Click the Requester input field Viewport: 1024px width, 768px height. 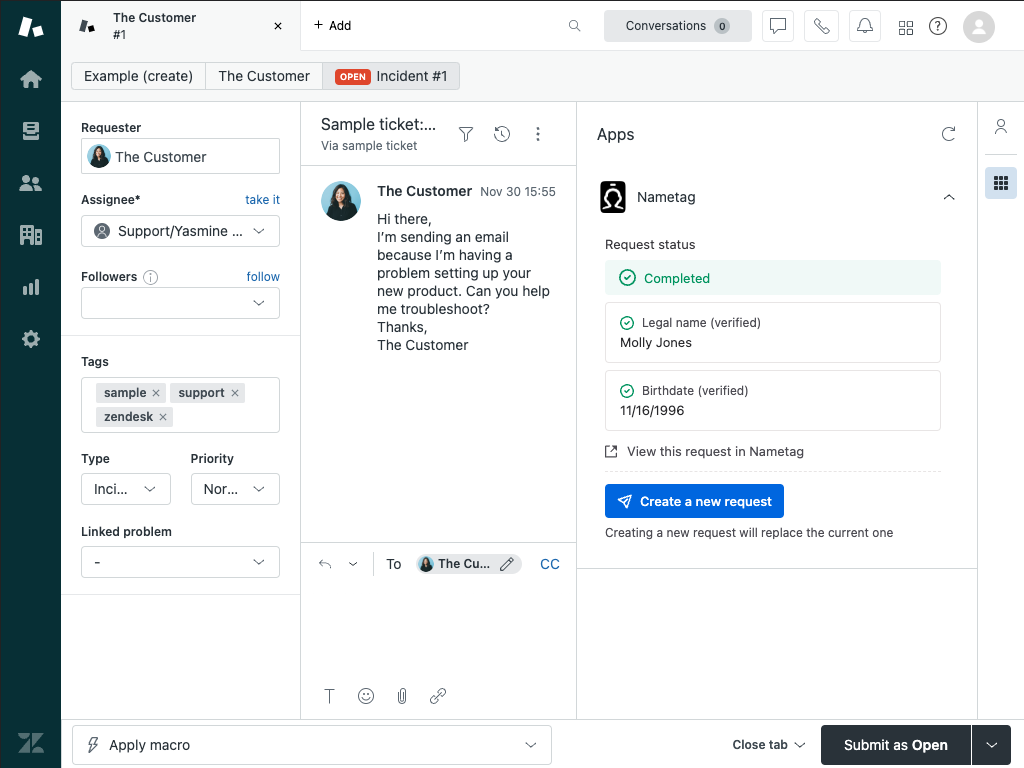pyautogui.click(x=180, y=157)
